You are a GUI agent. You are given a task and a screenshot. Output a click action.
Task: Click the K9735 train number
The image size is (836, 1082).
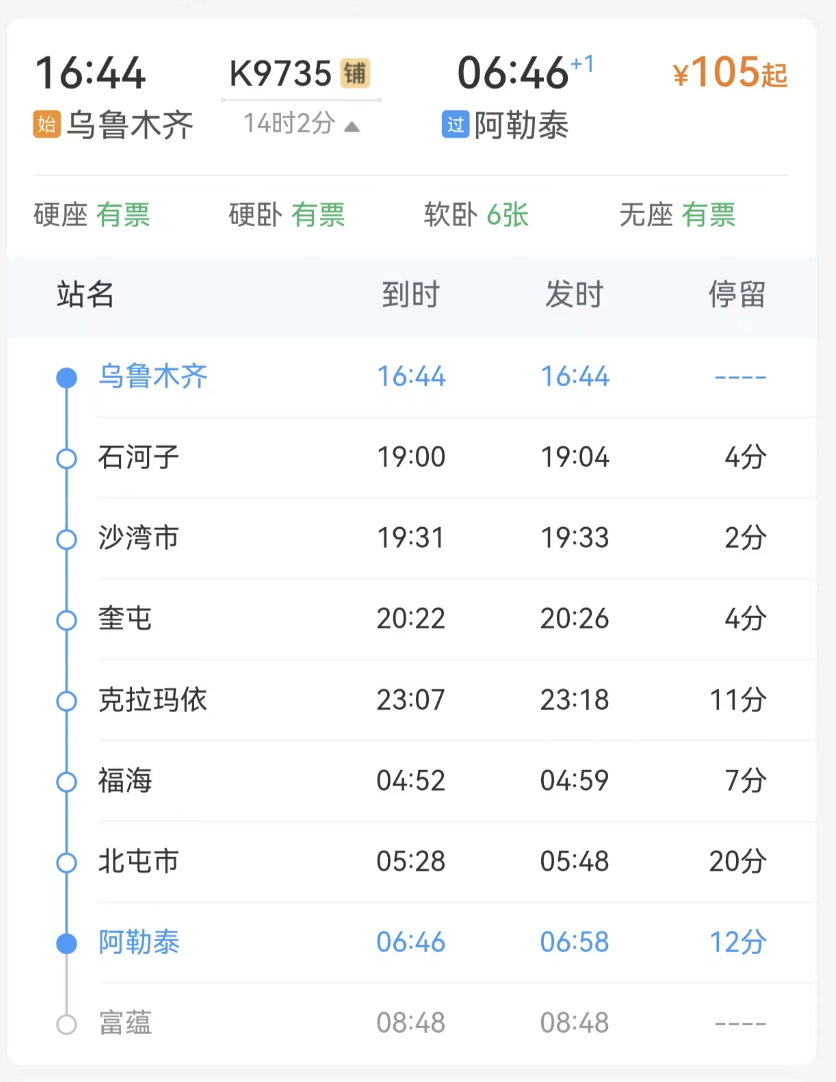click(280, 73)
